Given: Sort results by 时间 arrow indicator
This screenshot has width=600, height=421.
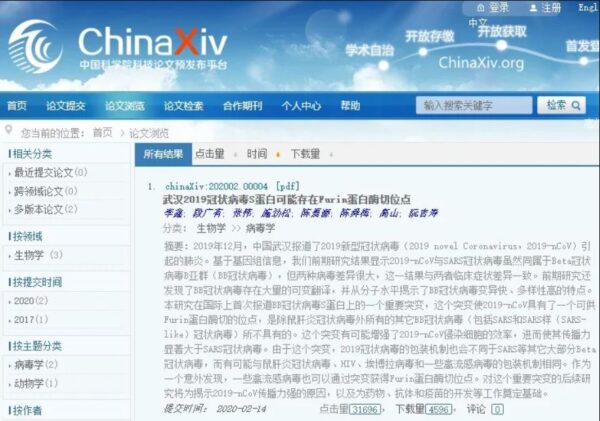Looking at the screenshot, I should (278, 155).
